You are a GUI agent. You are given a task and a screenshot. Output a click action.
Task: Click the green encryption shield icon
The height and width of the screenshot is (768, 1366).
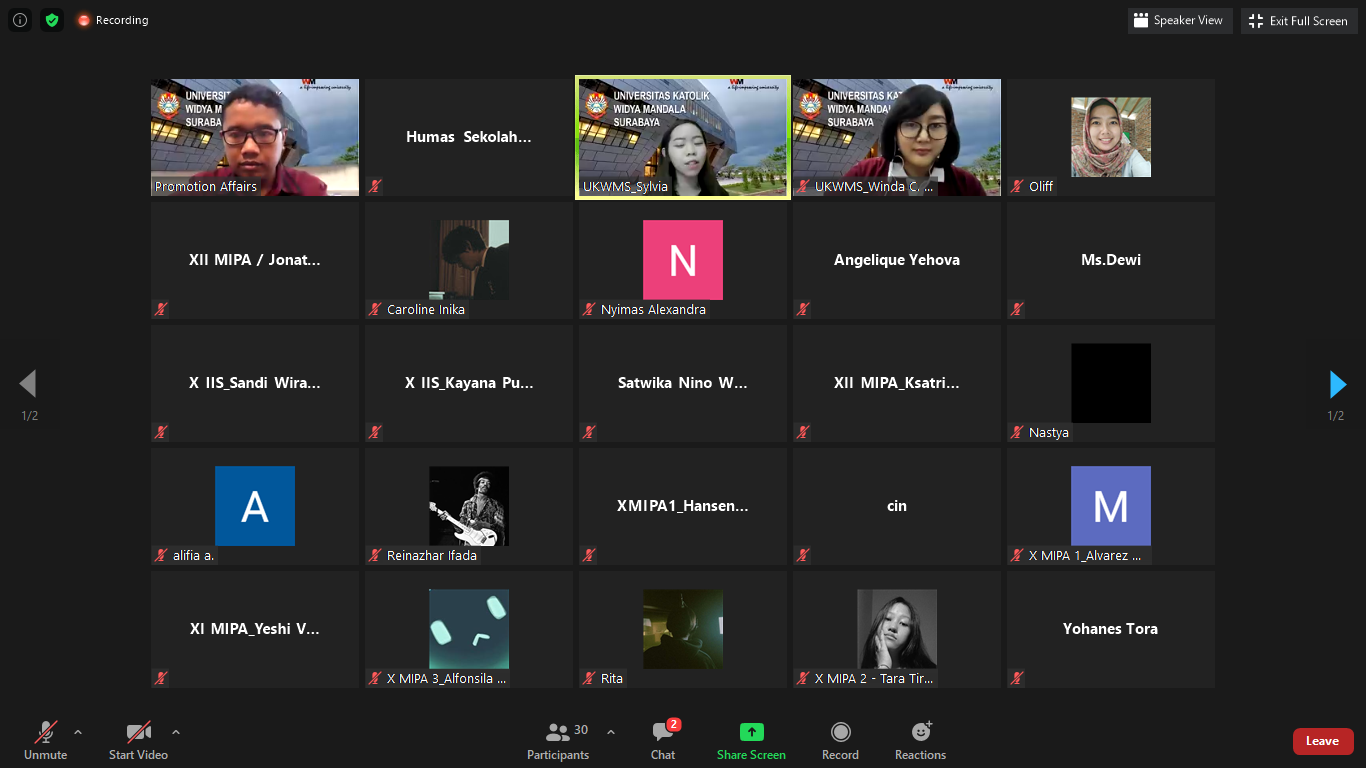(x=52, y=20)
